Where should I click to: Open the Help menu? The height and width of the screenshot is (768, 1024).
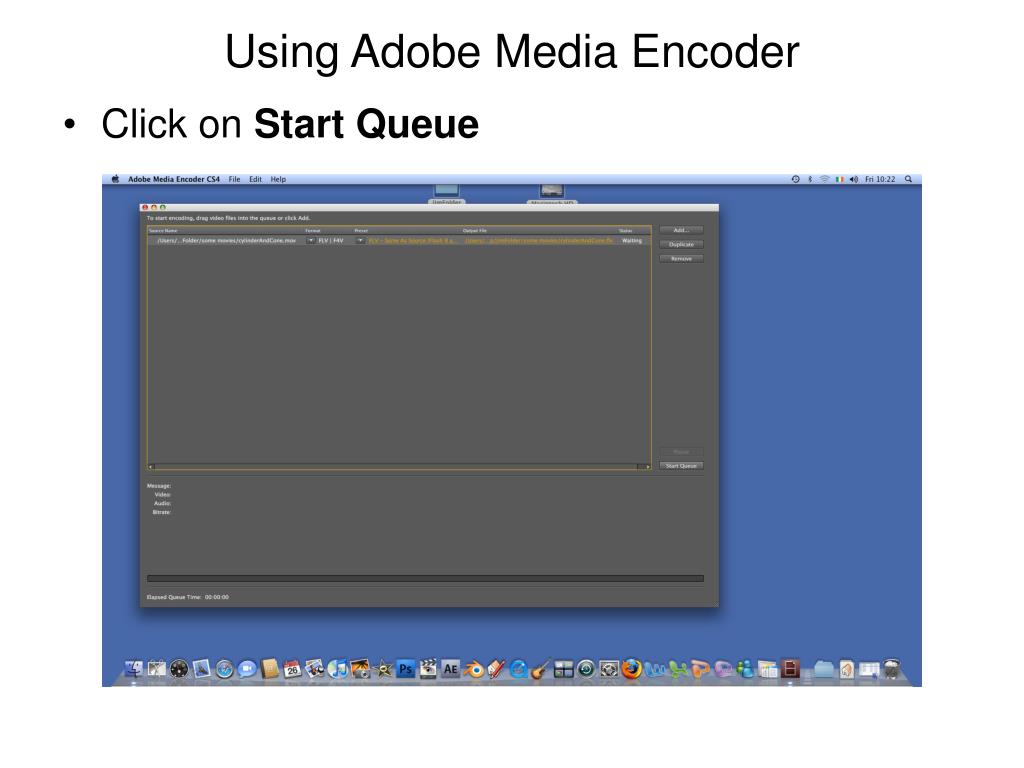[278, 179]
